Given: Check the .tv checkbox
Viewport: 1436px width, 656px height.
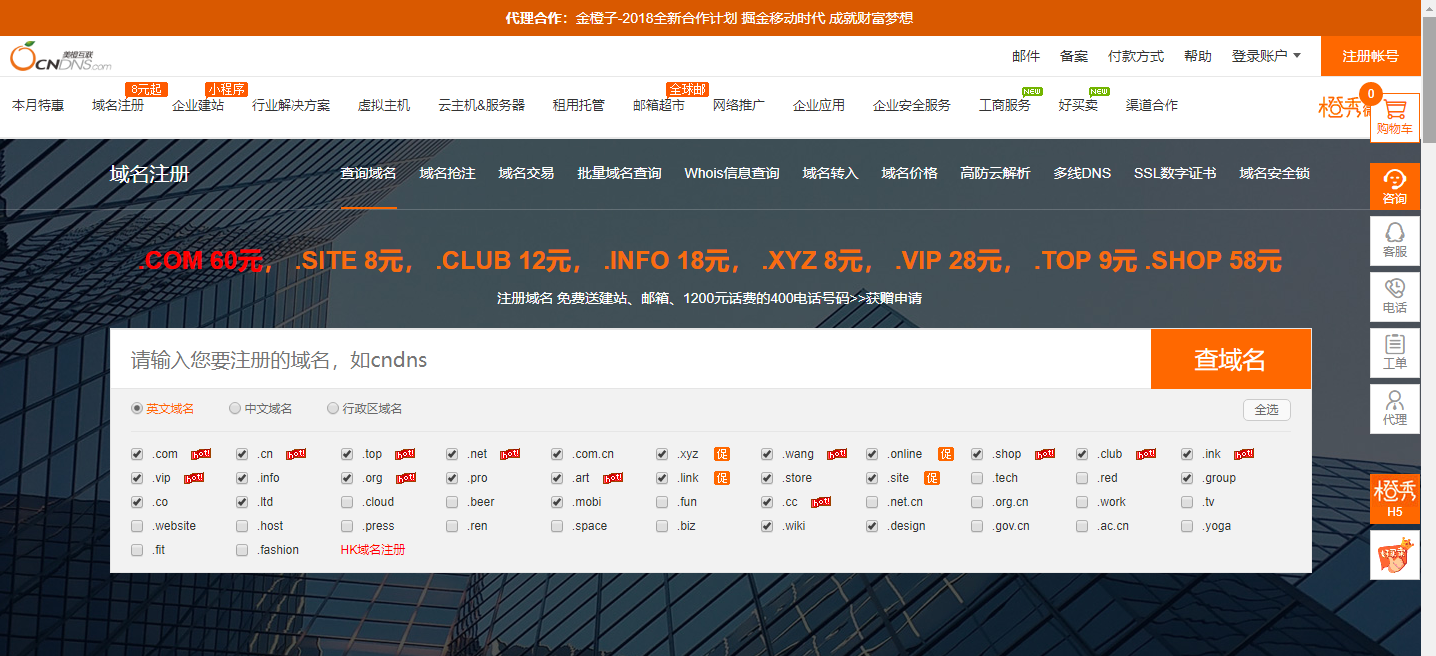Looking at the screenshot, I should pos(1187,502).
